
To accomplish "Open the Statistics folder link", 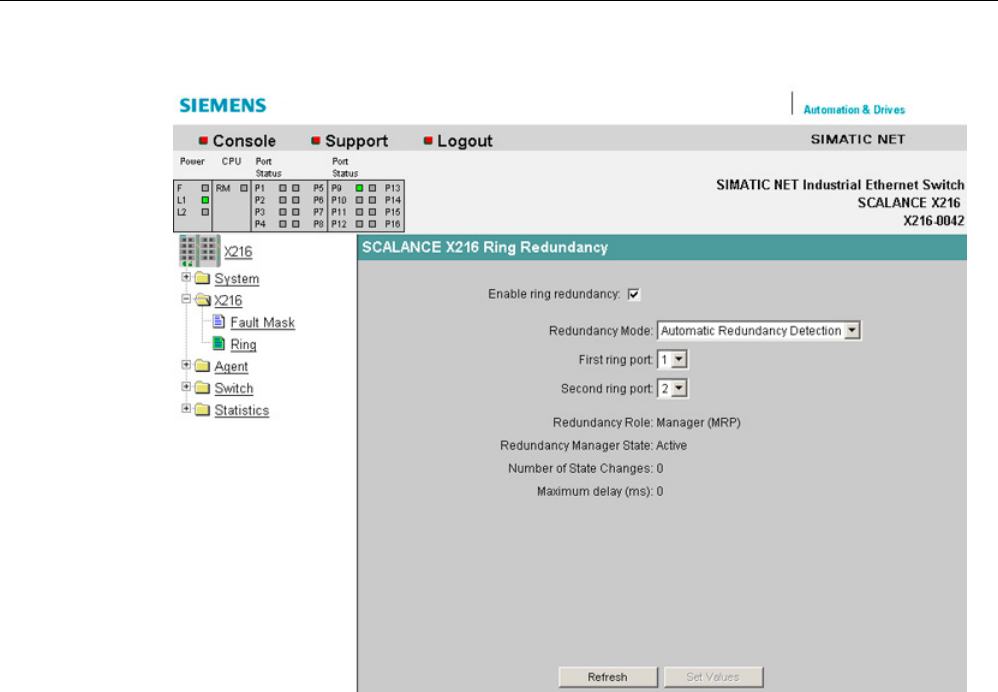I will pyautogui.click(x=241, y=411).
